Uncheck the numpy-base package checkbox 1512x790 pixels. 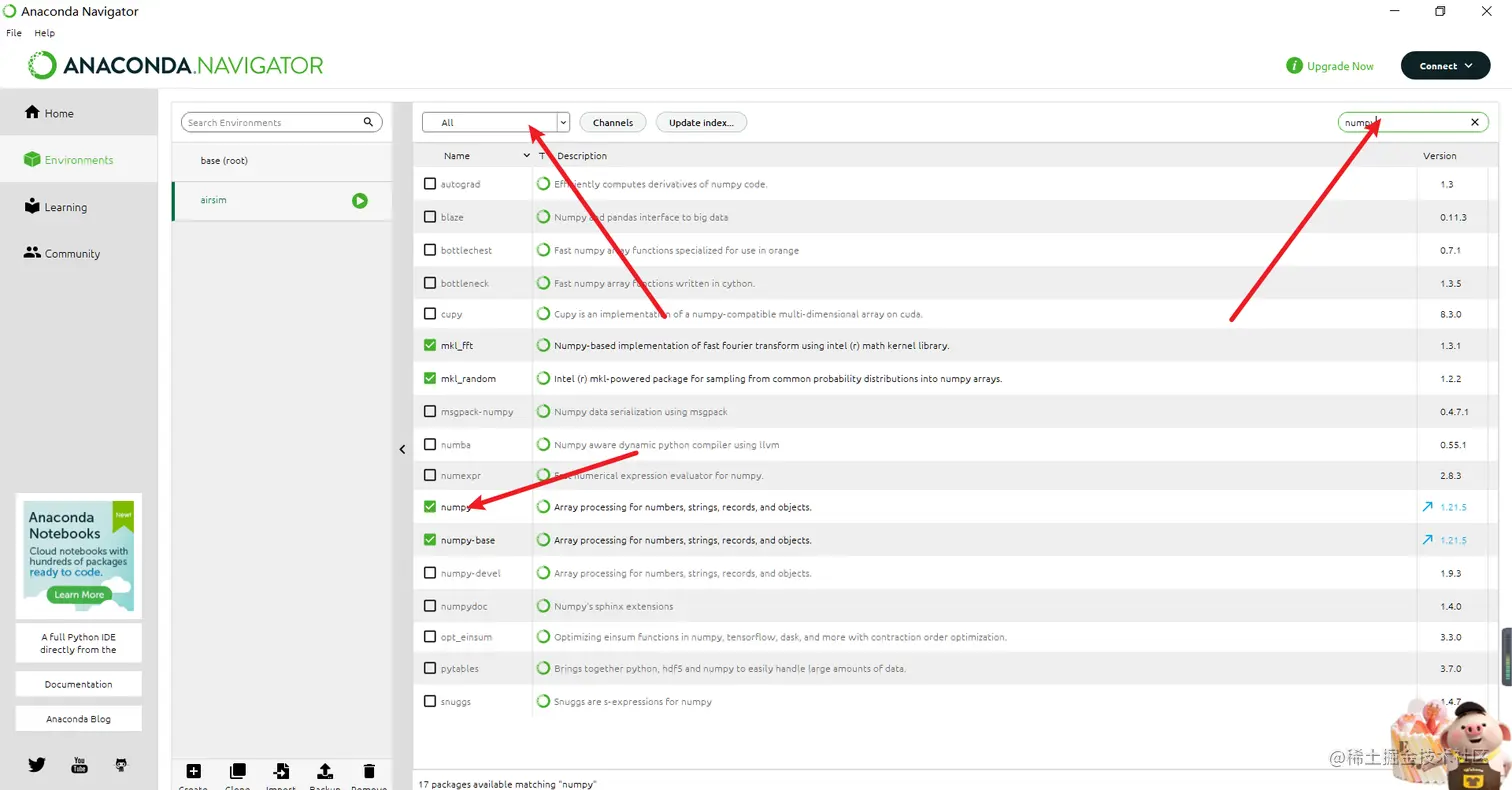pos(430,540)
